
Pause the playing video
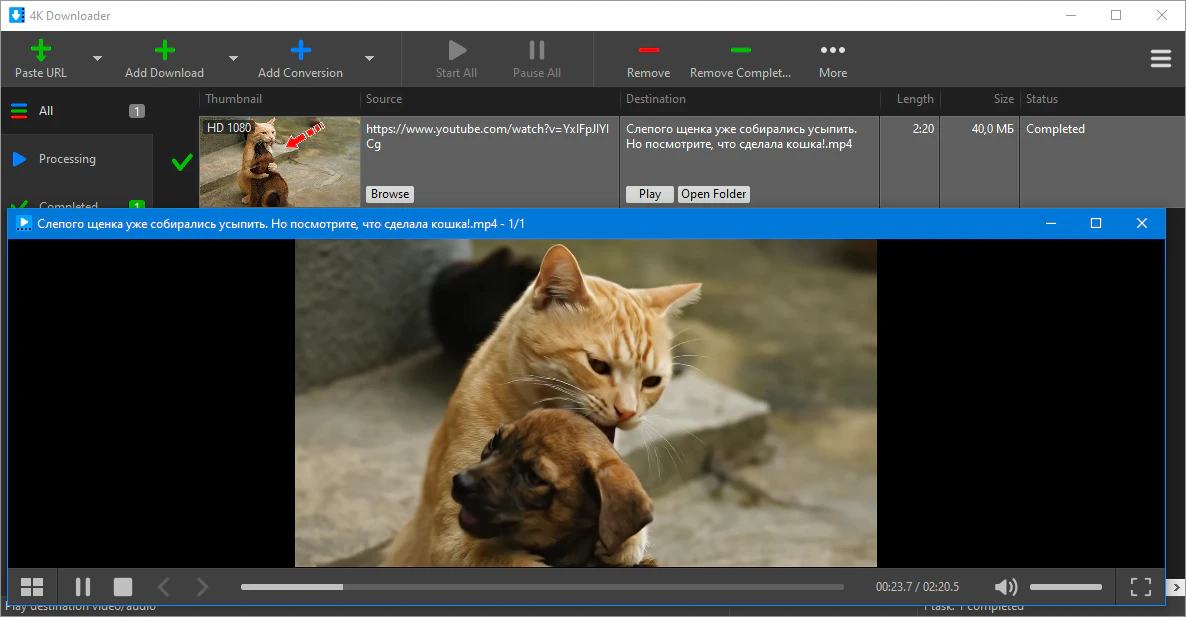pos(83,587)
